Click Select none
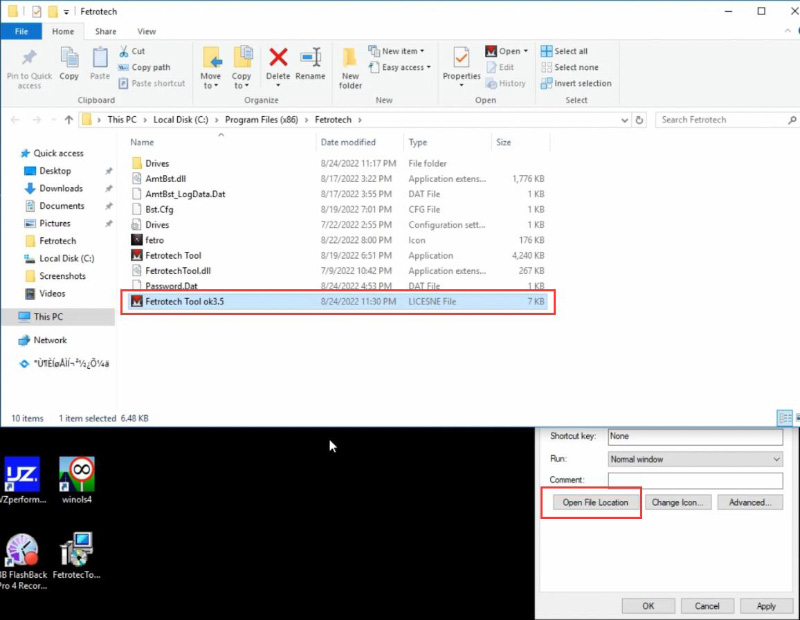 click(x=569, y=67)
